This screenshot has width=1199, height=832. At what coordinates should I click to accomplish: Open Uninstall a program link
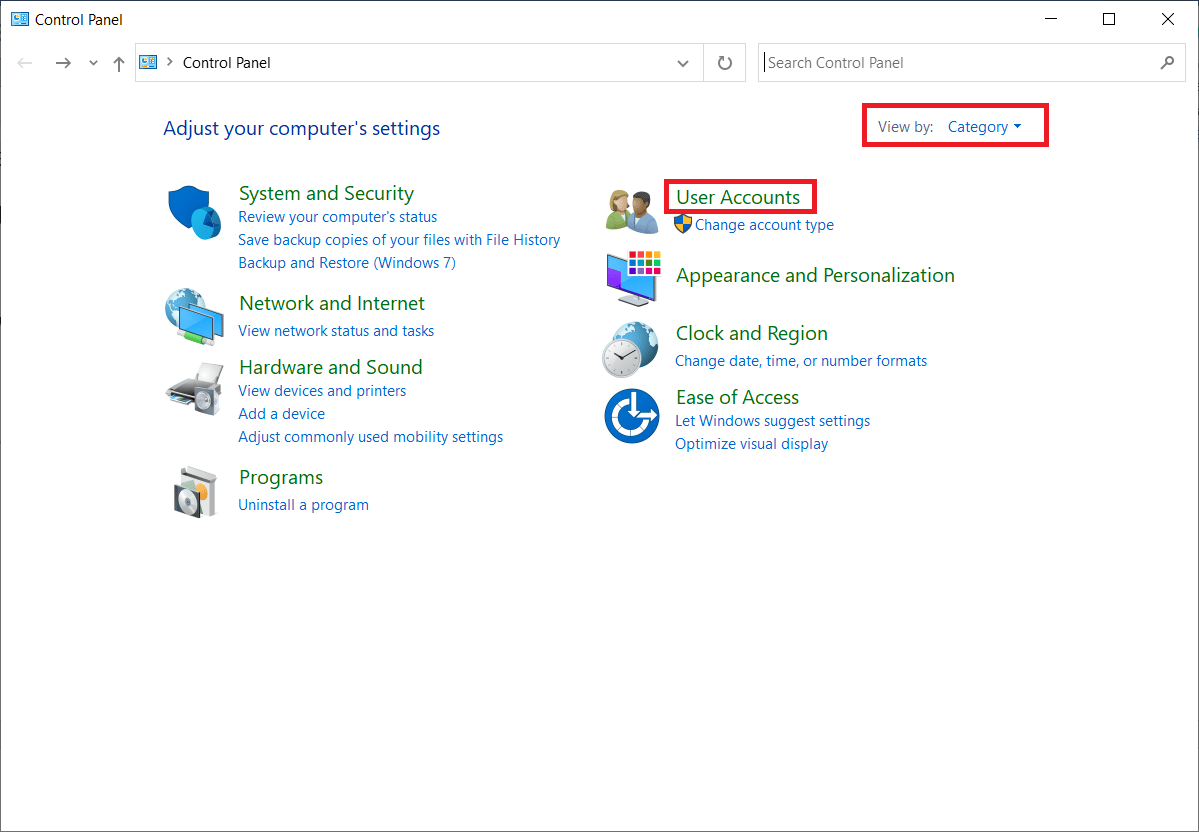[x=303, y=505]
